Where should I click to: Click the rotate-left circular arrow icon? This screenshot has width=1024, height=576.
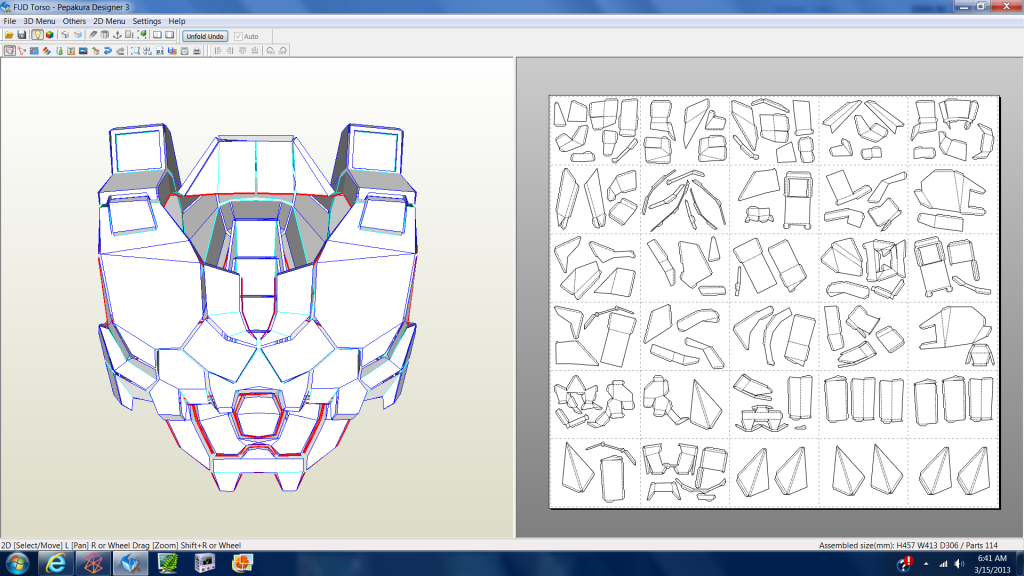point(270,51)
